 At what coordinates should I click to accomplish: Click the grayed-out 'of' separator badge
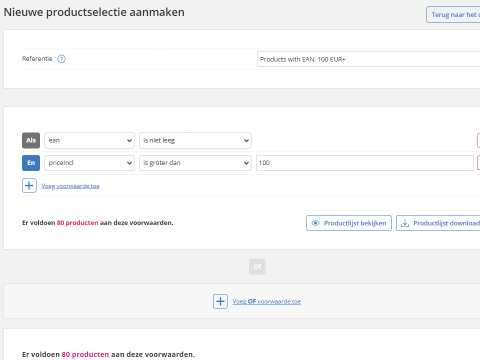click(257, 266)
